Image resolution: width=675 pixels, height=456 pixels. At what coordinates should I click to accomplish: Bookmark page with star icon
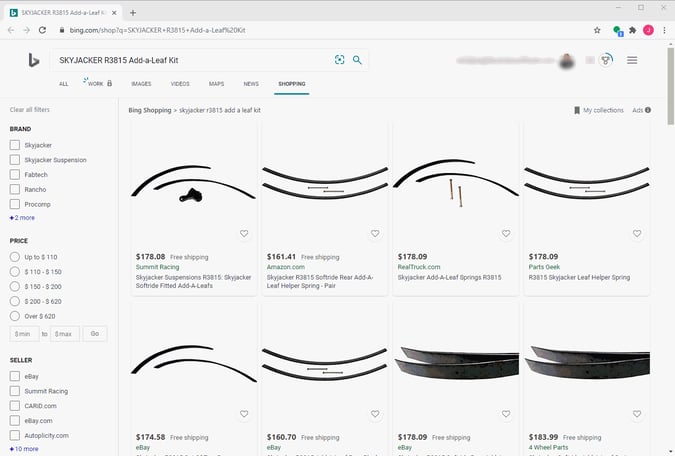597,30
